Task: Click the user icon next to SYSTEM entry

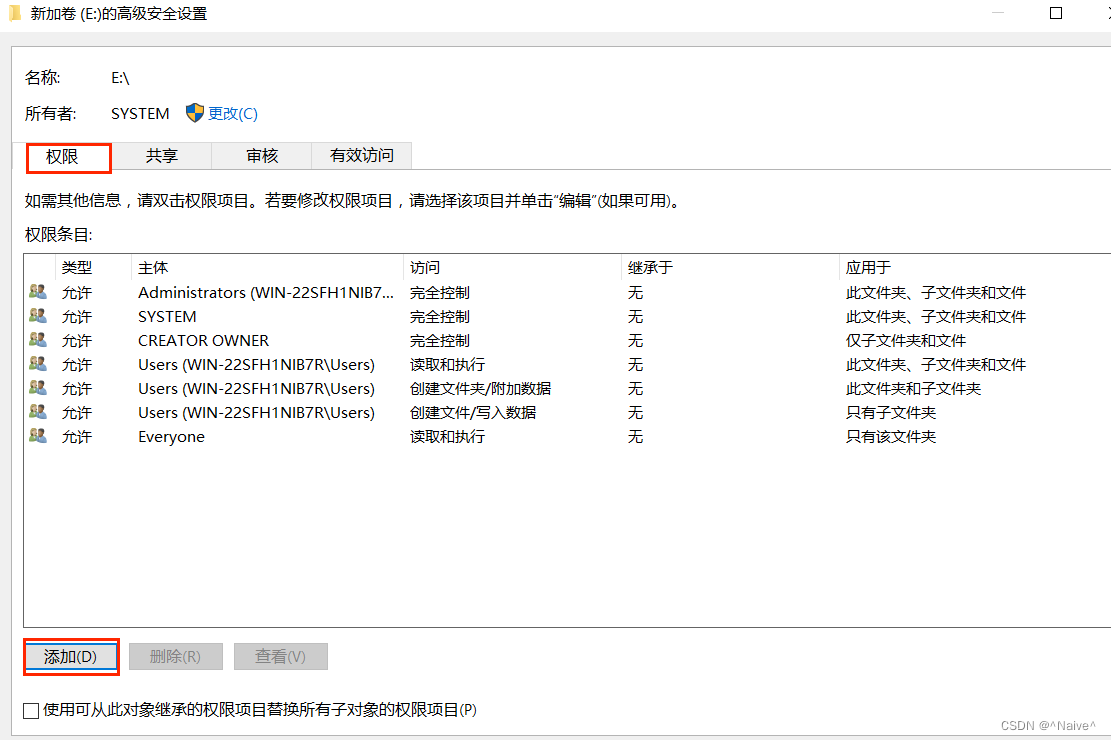Action: click(38, 316)
